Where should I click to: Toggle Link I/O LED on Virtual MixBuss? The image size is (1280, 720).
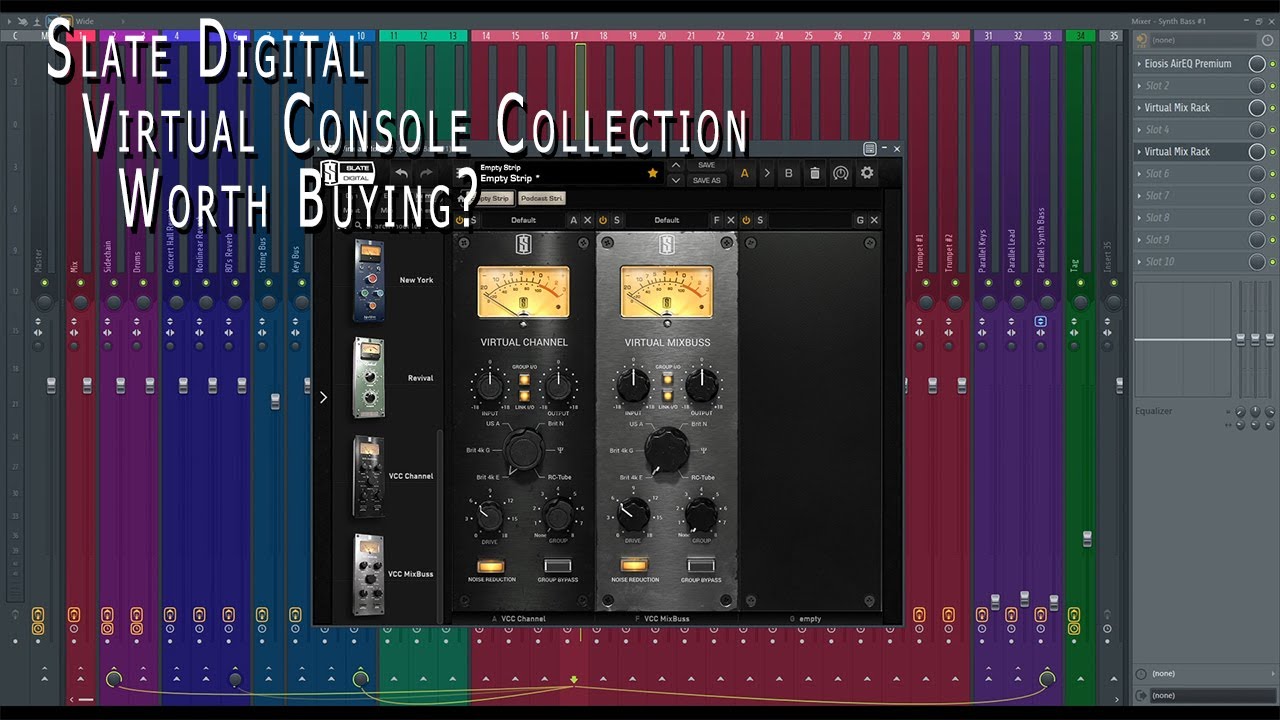pyautogui.click(x=667, y=396)
